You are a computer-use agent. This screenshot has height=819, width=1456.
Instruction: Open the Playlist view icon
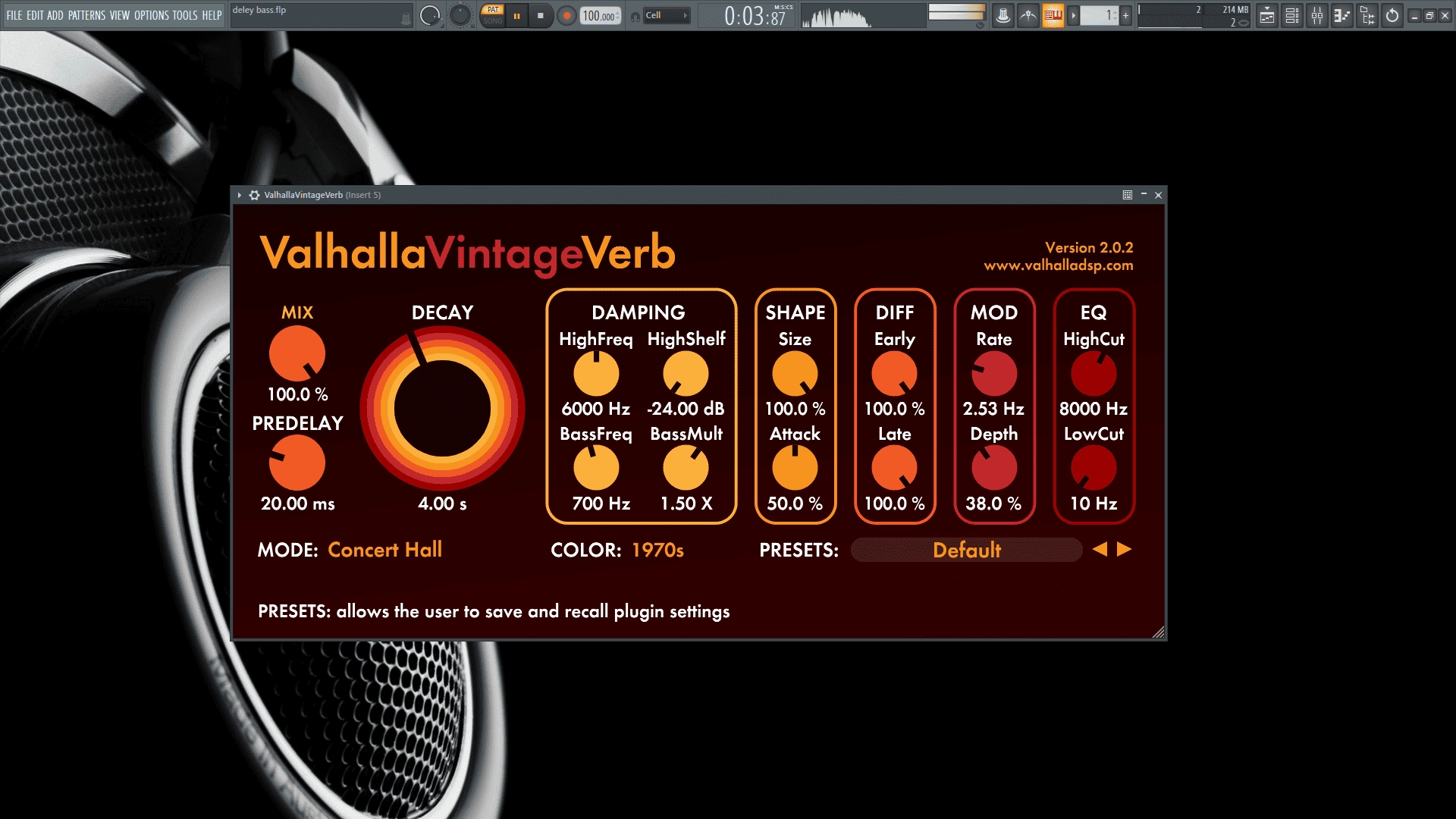pos(1266,15)
